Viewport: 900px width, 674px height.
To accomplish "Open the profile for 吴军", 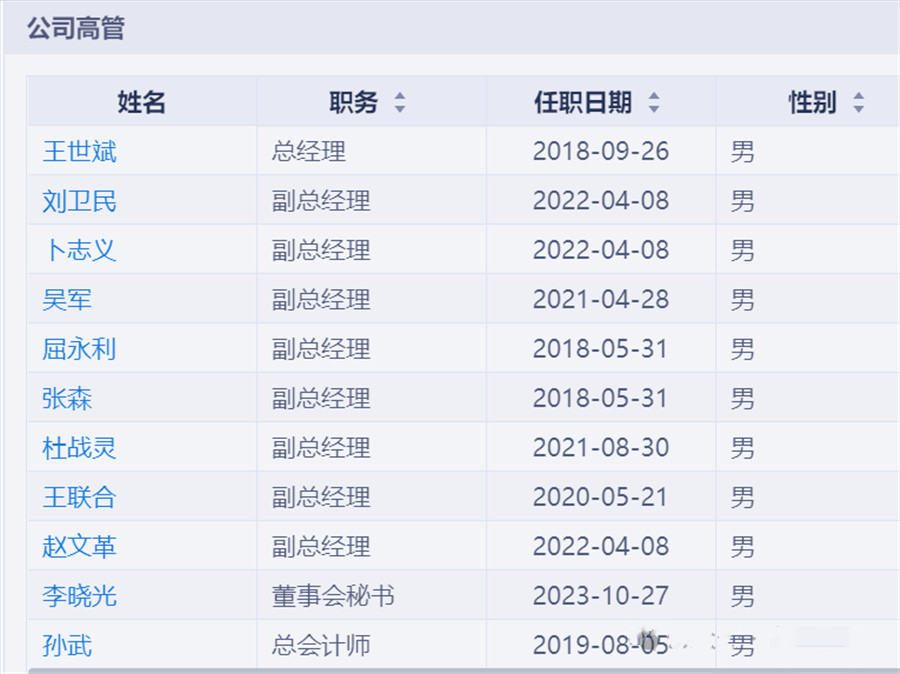I will [x=67, y=300].
